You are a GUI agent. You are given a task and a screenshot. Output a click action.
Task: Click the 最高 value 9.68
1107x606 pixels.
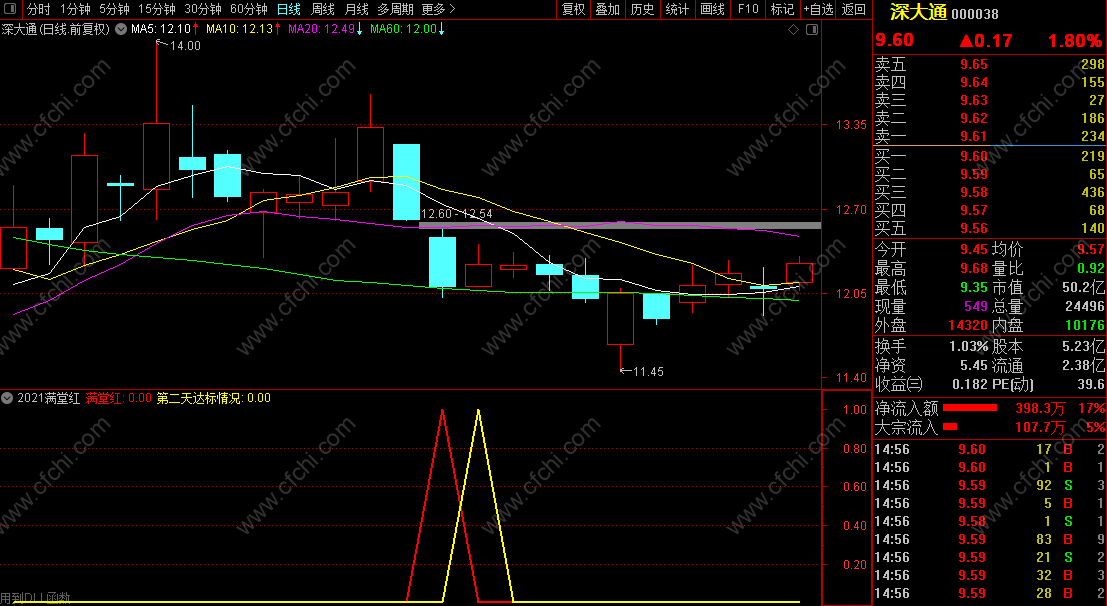pyautogui.click(x=974, y=268)
